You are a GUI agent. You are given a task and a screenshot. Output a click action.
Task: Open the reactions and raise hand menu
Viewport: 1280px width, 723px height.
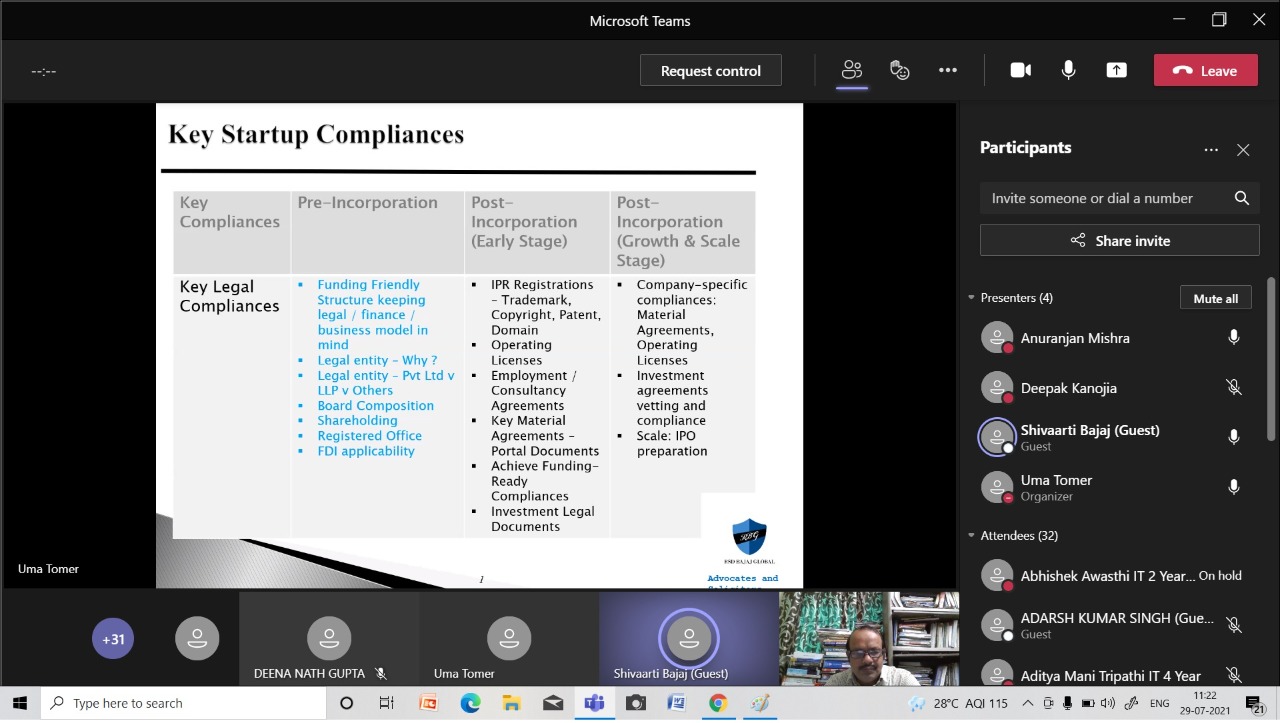pyautogui.click(x=899, y=70)
